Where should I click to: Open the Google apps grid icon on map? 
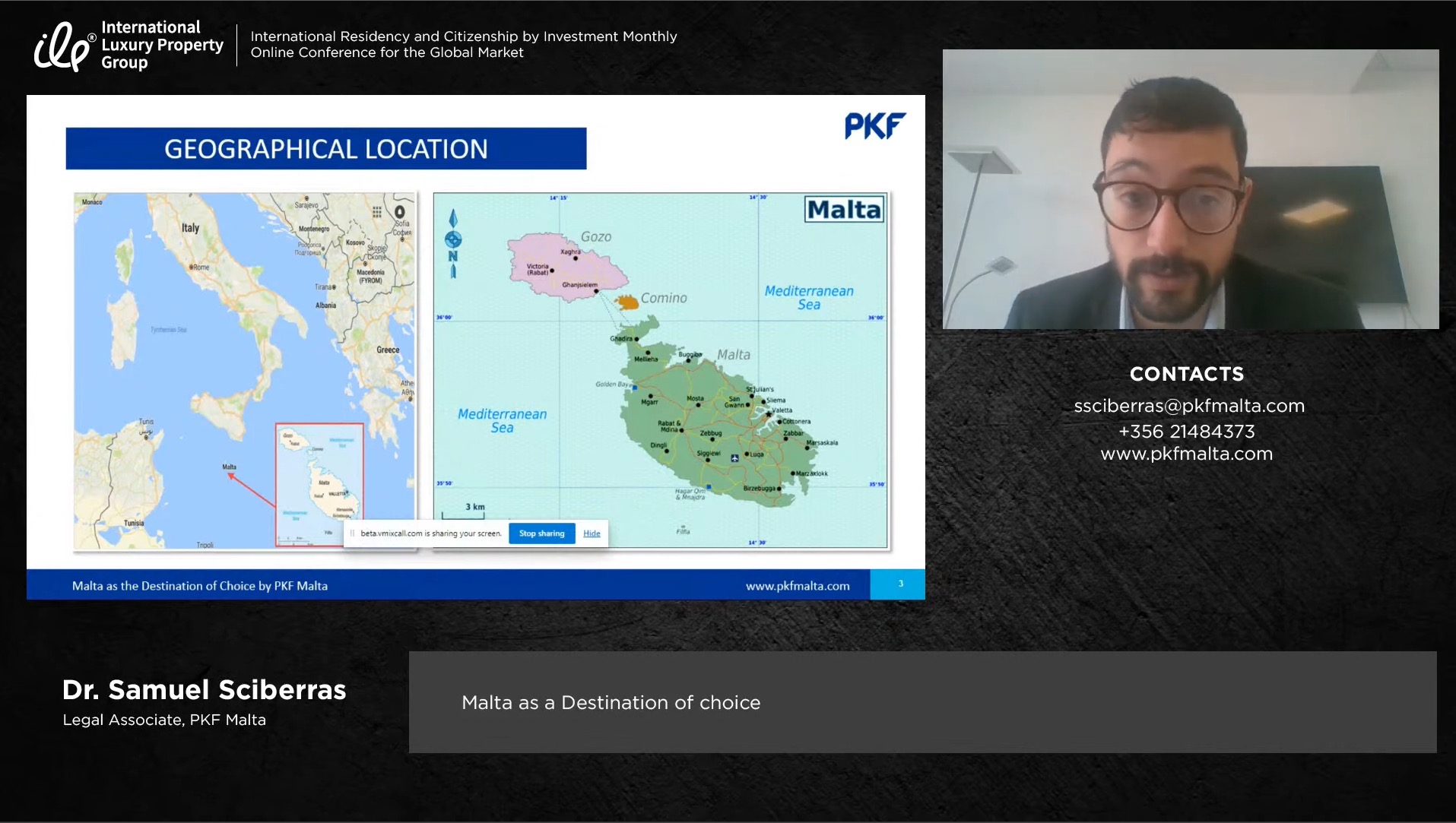377,212
